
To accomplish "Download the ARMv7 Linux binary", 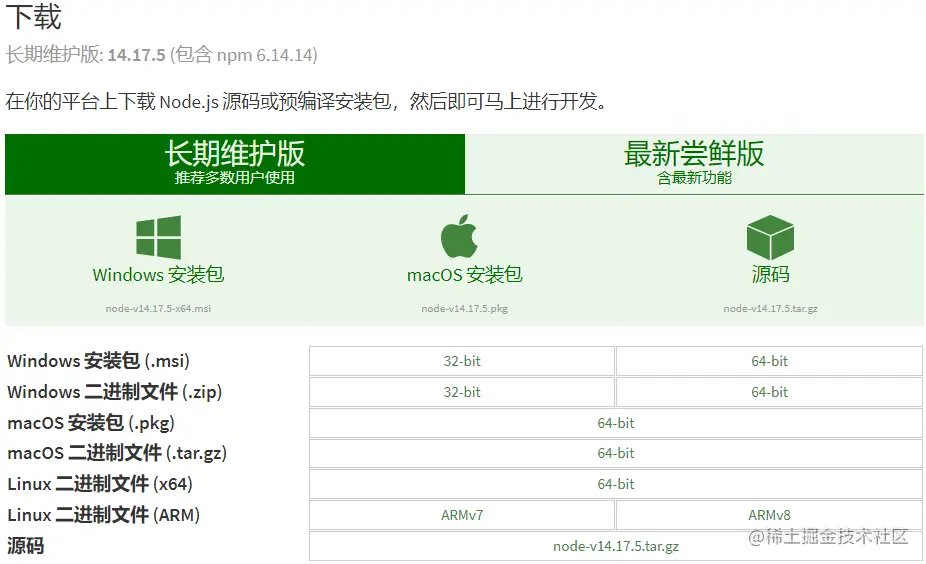I will click(x=462, y=515).
